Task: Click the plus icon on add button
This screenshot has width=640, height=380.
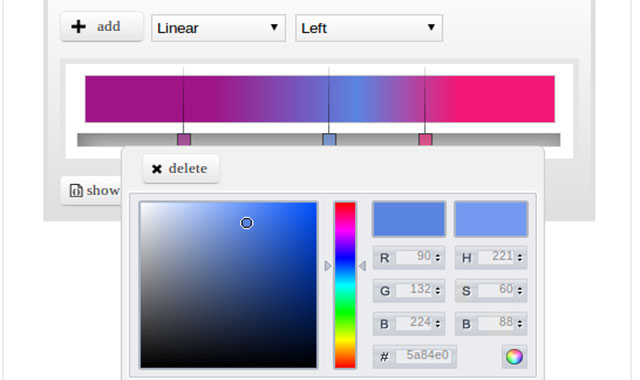Action: click(78, 27)
